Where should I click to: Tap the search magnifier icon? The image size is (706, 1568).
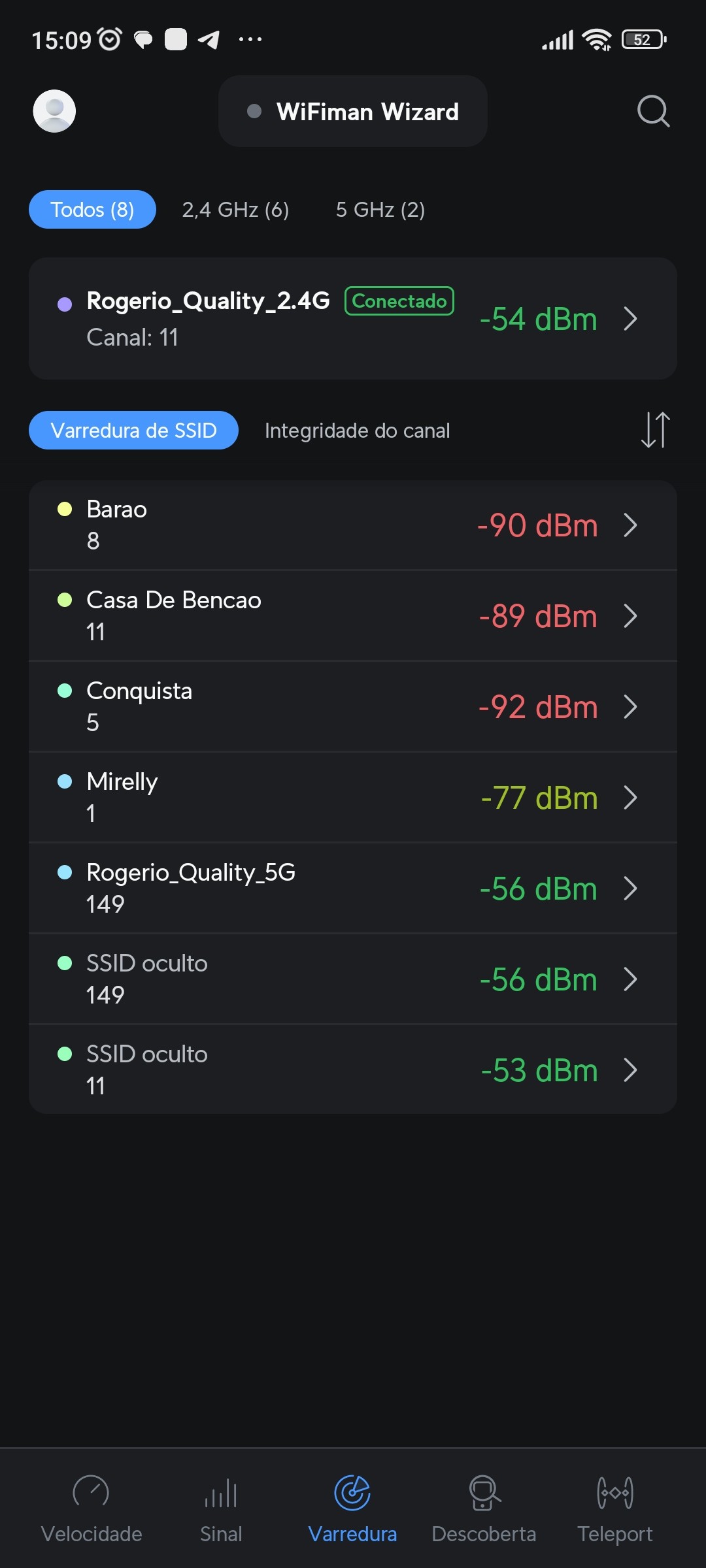653,111
